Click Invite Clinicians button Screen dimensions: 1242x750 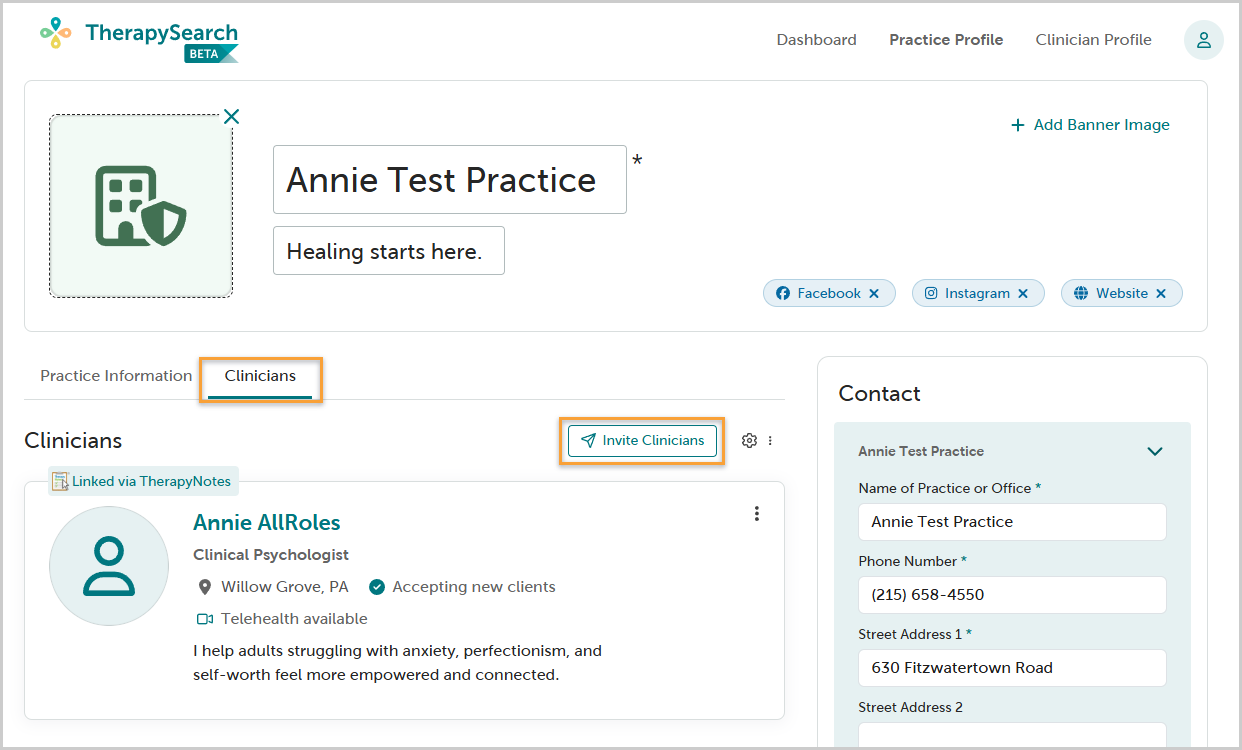[643, 441]
